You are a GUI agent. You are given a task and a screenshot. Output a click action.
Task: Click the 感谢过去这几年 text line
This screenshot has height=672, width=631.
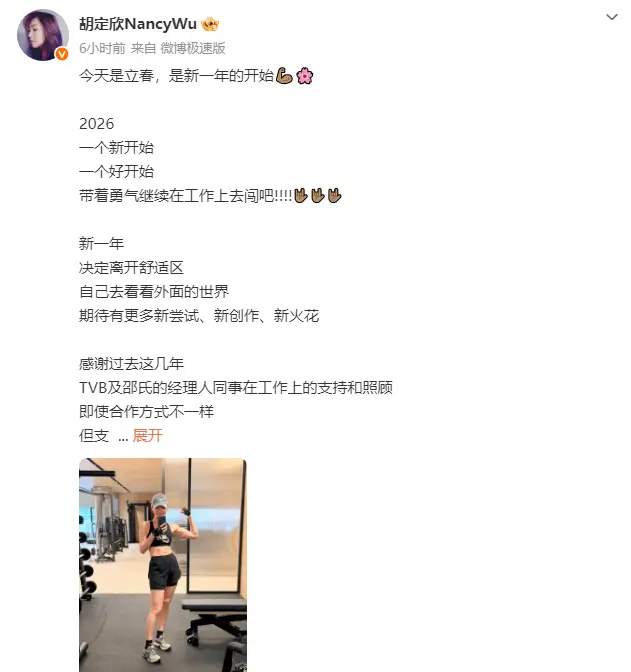tap(131, 363)
